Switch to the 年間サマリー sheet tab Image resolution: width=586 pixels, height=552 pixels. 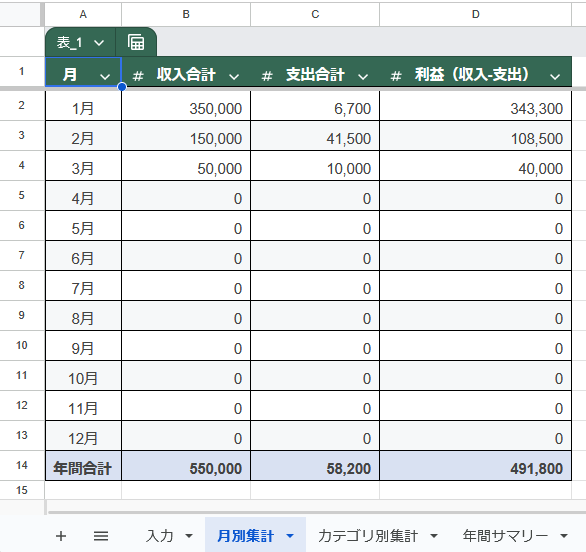[505, 536]
